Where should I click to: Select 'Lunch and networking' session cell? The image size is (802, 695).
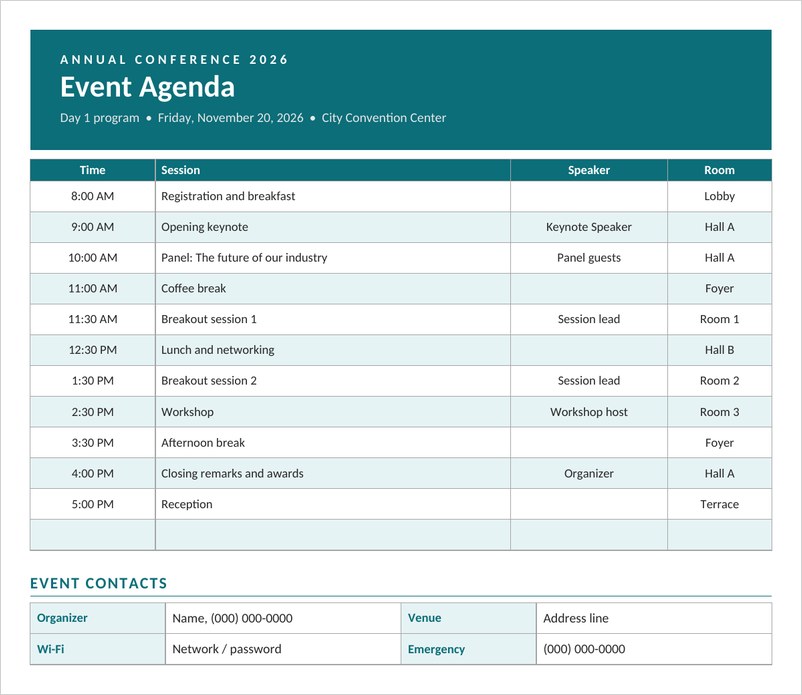pos(333,350)
